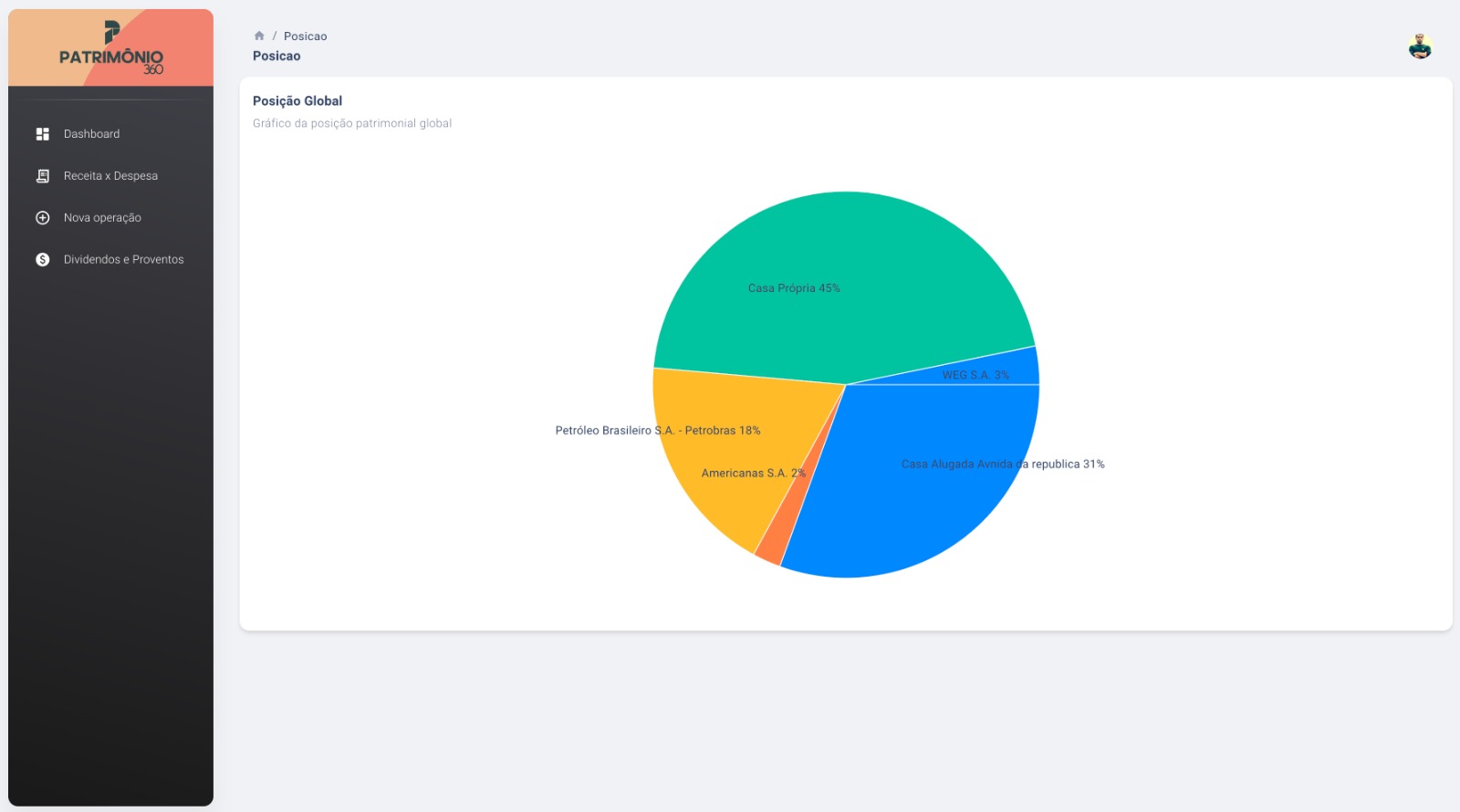The image size is (1460, 812).
Task: Click the Posicao page heading
Action: coord(276,57)
